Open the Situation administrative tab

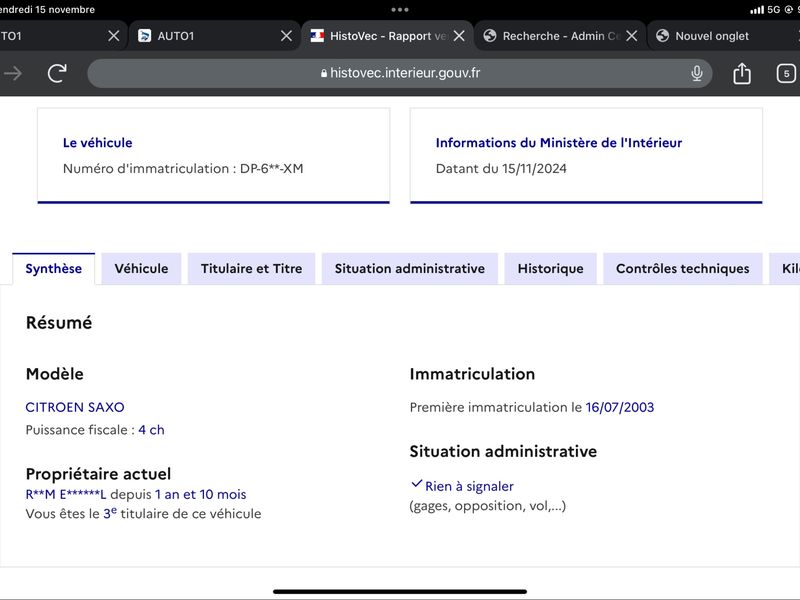pyautogui.click(x=410, y=268)
